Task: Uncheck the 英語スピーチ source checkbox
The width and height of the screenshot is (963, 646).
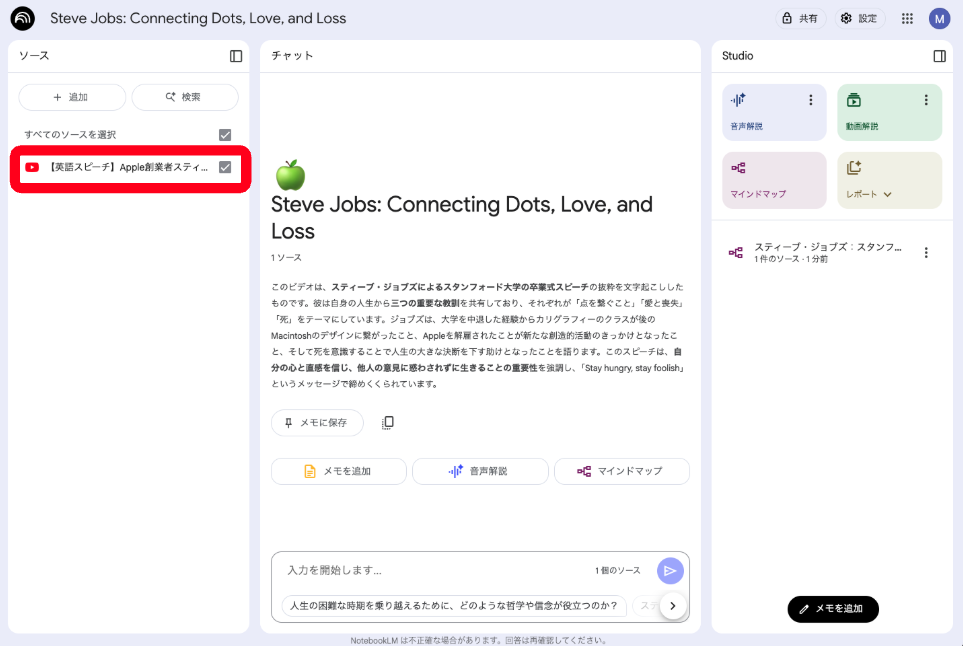Action: [x=225, y=167]
